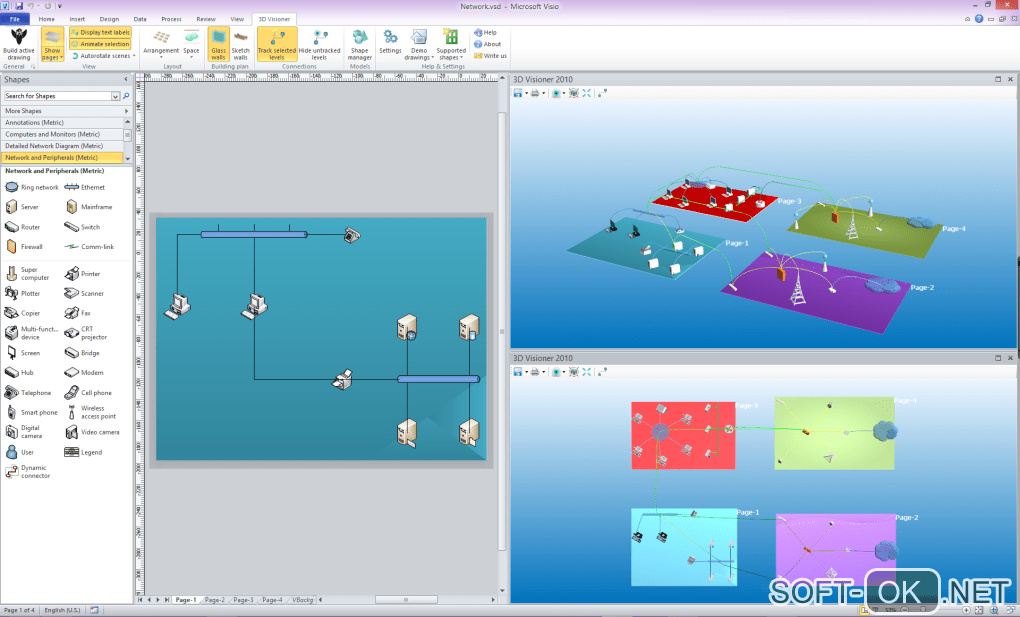Select Computers and Monitors (Metric) stencil
Viewport: 1020px width, 617px height.
pos(62,134)
